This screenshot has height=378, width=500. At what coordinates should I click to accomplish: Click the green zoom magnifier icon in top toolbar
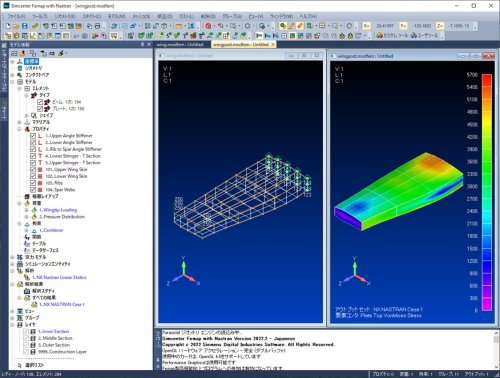click(283, 26)
